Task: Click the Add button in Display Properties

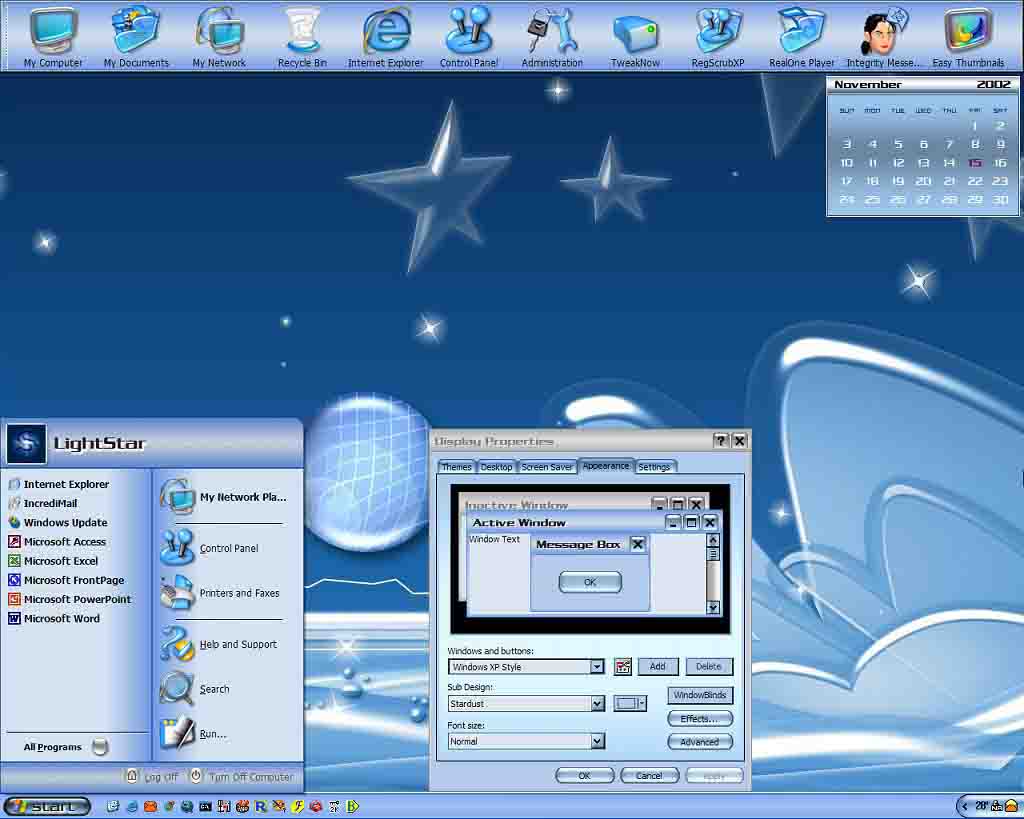Action: coord(658,666)
